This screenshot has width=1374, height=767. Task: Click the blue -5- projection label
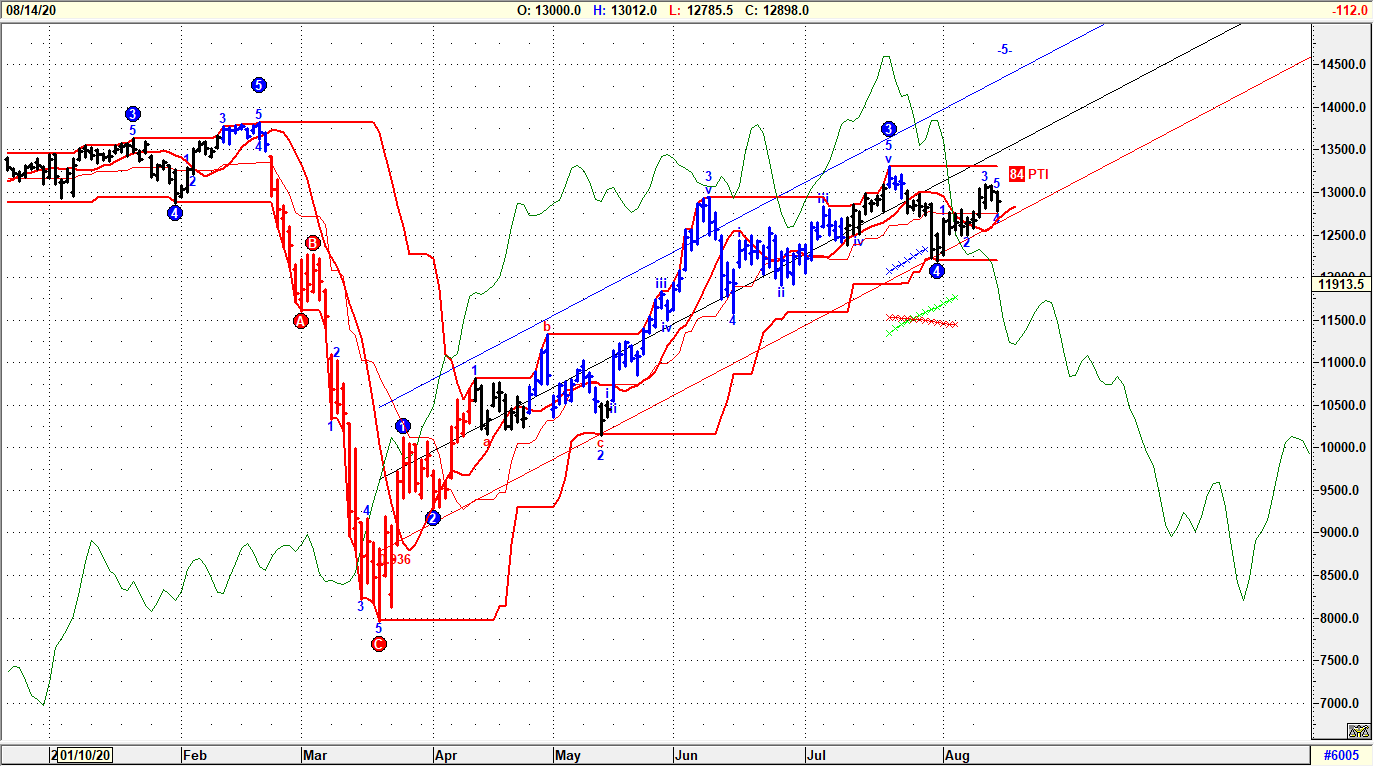point(1004,50)
